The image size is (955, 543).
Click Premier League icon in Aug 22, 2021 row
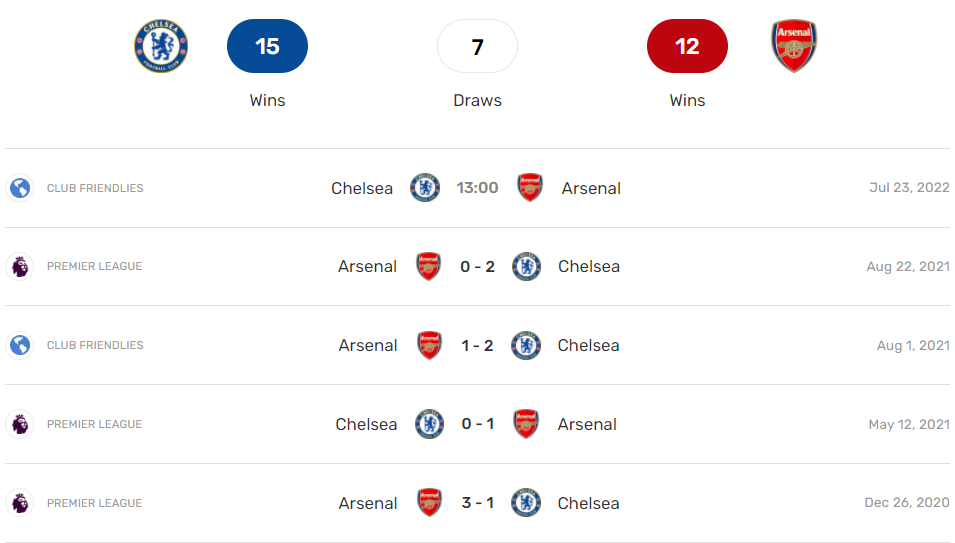tap(19, 266)
